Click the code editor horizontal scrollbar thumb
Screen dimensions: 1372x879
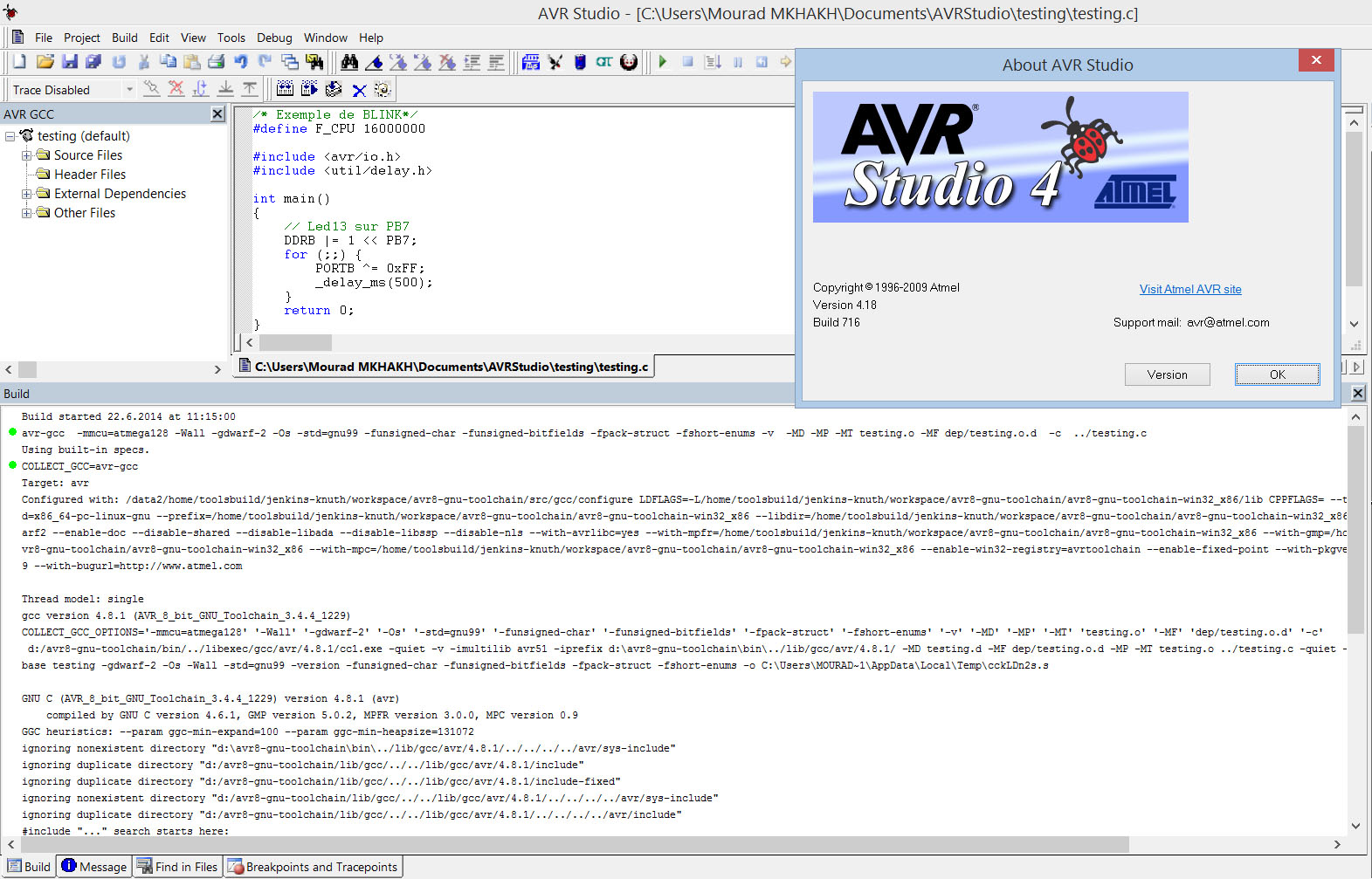pyautogui.click(x=295, y=342)
